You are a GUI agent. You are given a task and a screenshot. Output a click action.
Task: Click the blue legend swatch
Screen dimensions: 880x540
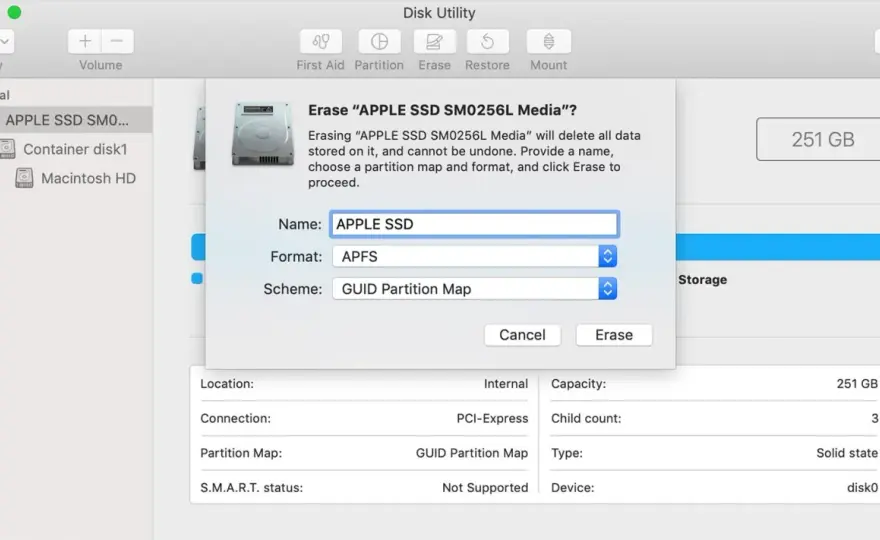pyautogui.click(x=197, y=278)
